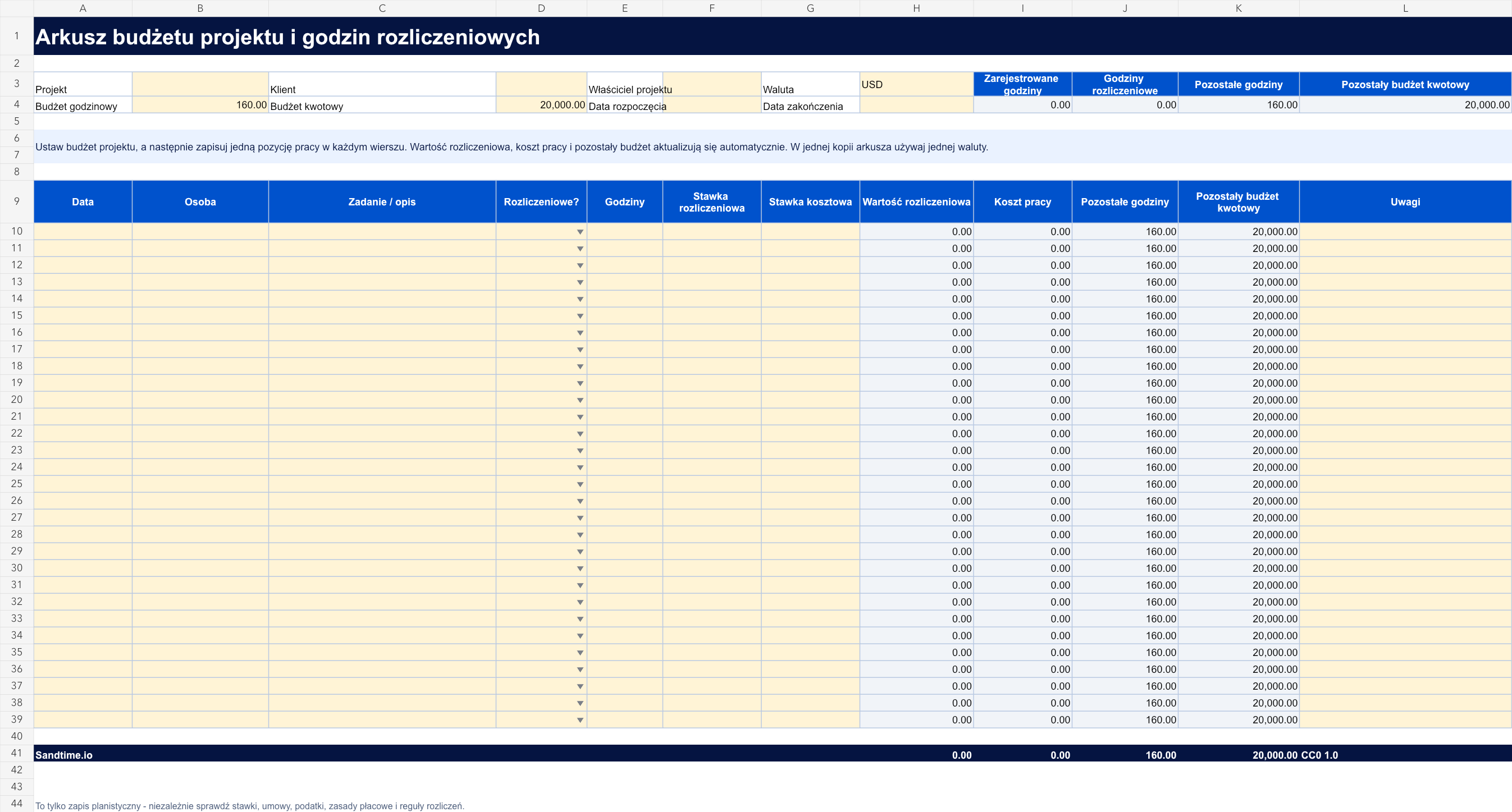Open the Rozliczeniowe dropdown in row 10
Image resolution: width=1512 pixels, height=812 pixels.
579,232
